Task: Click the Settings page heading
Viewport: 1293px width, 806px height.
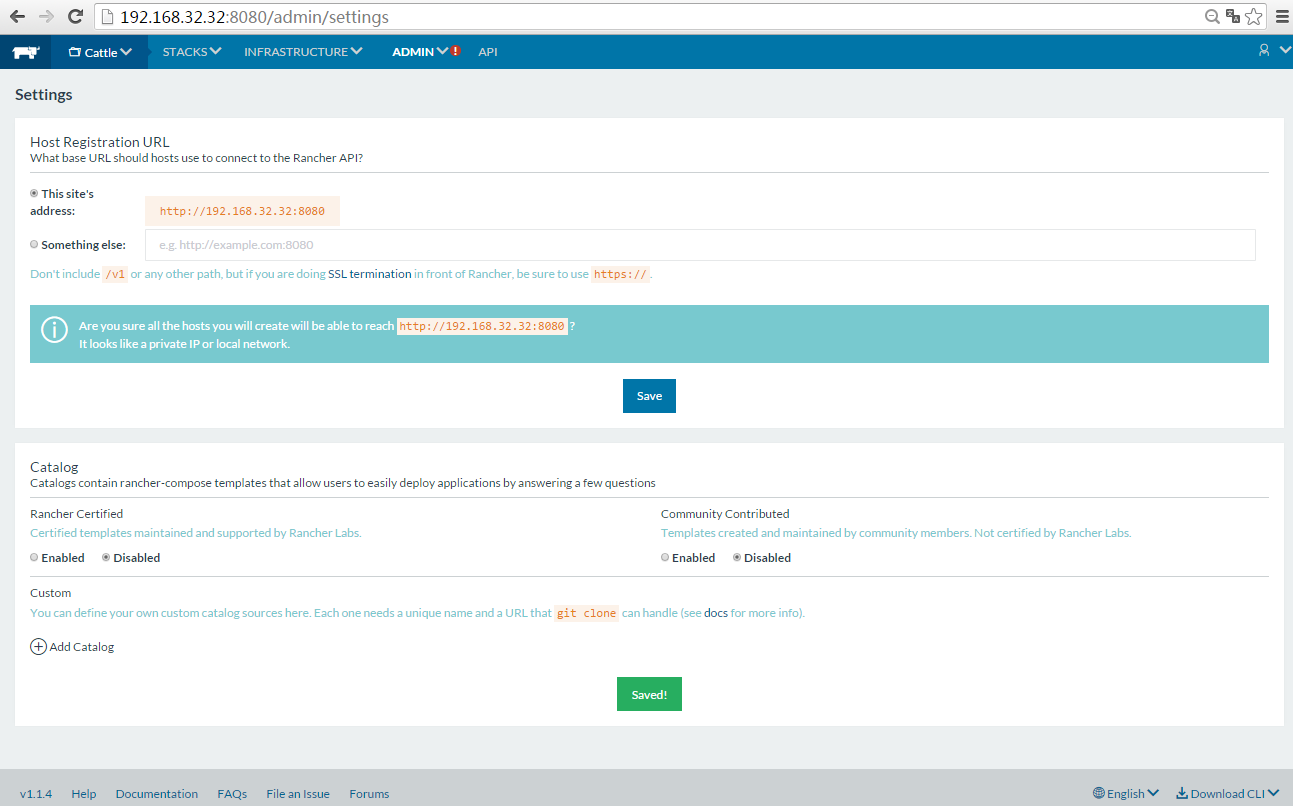Action: click(x=44, y=95)
